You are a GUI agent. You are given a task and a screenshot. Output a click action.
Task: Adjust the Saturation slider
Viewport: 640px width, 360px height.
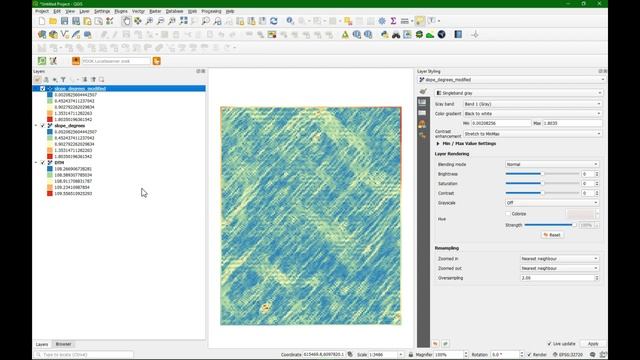coord(542,184)
